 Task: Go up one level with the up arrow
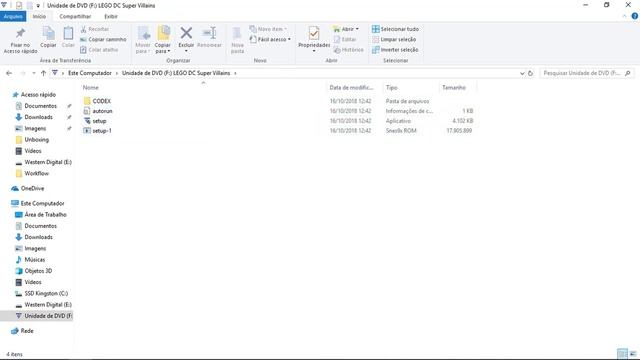[x=43, y=73]
